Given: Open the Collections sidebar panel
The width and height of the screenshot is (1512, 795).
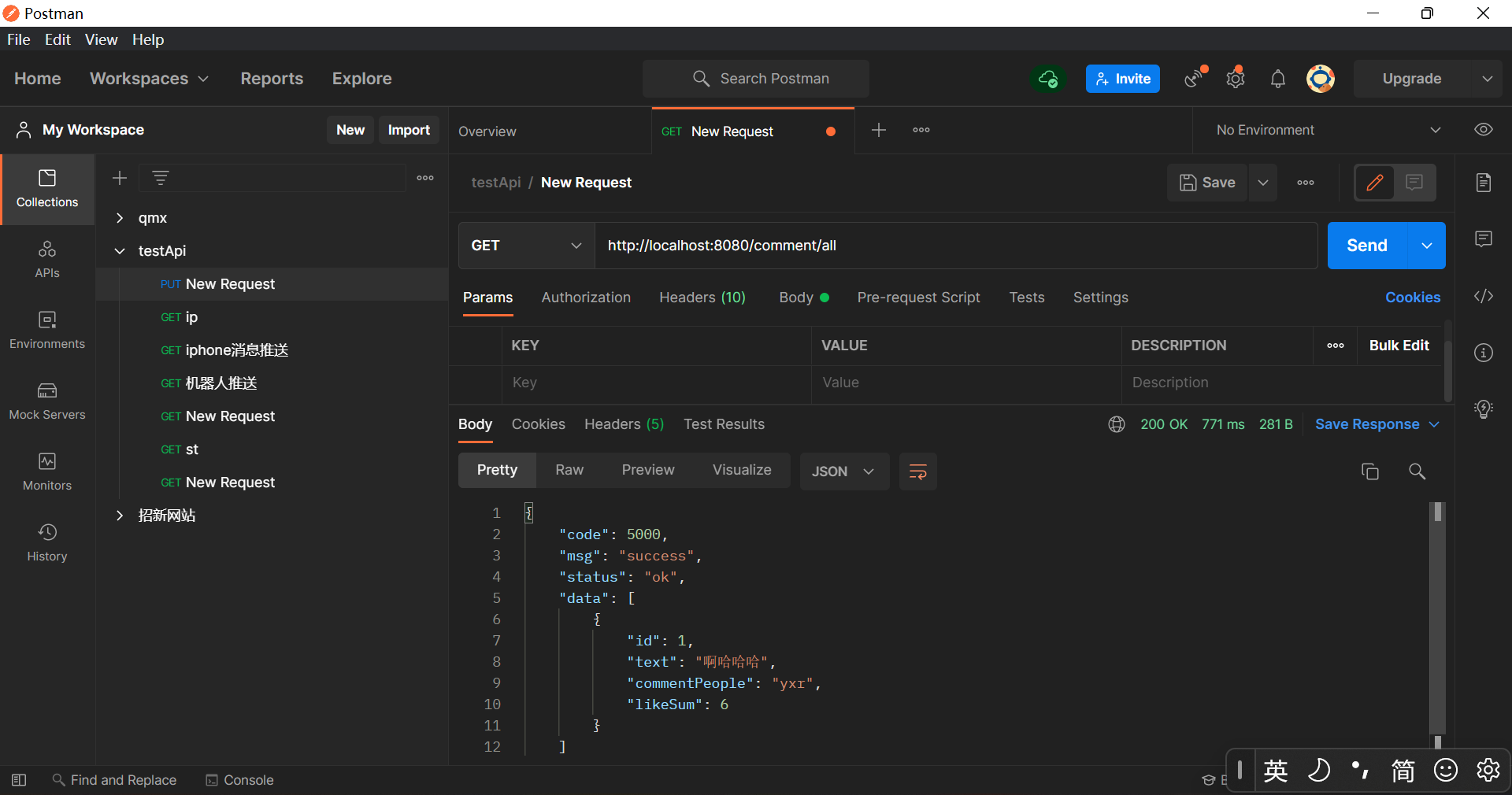Looking at the screenshot, I should click(47, 189).
